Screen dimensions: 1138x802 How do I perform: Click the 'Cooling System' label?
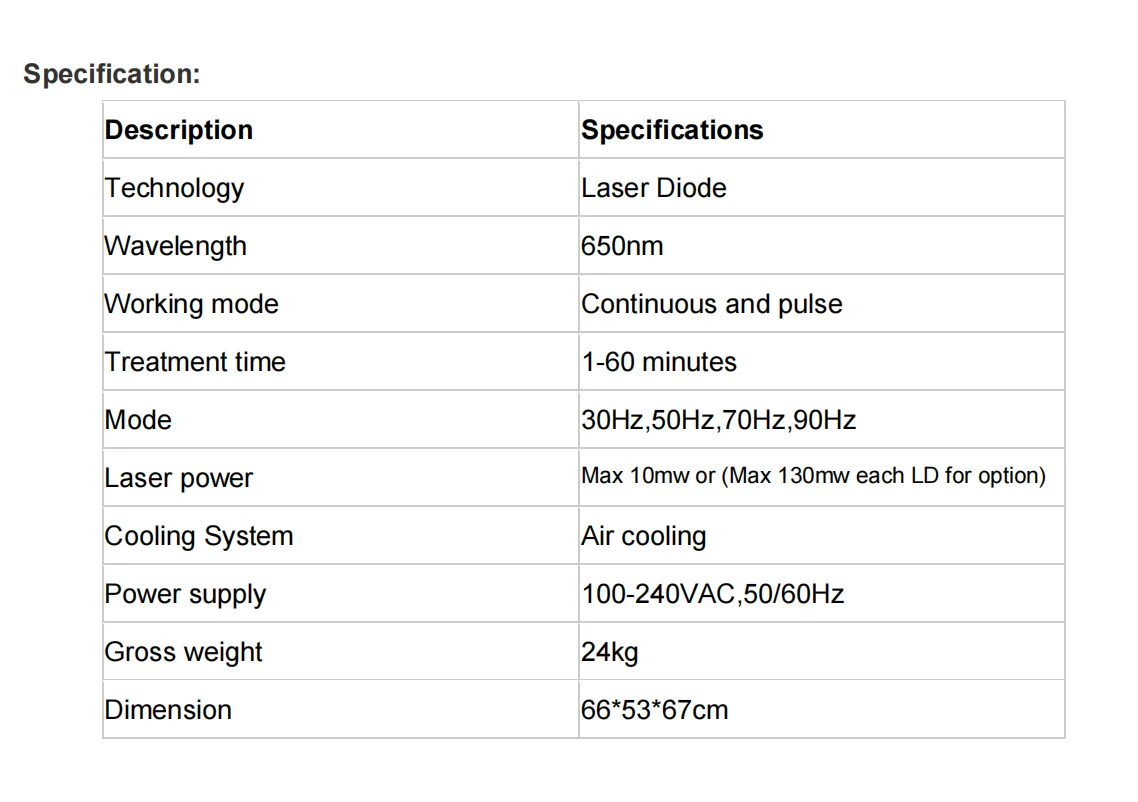(199, 536)
